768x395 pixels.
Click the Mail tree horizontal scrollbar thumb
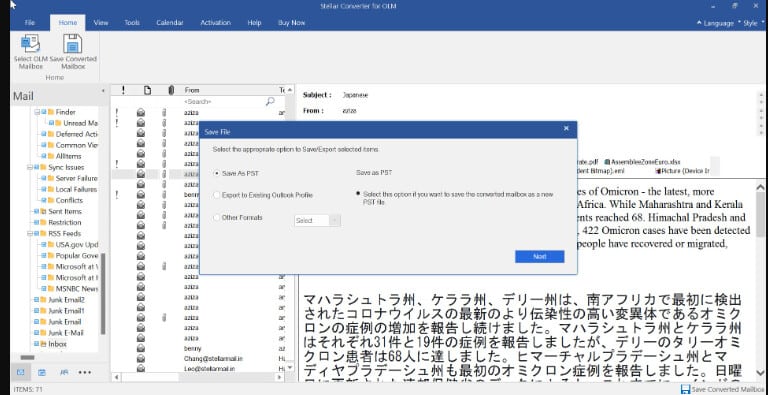point(27,358)
